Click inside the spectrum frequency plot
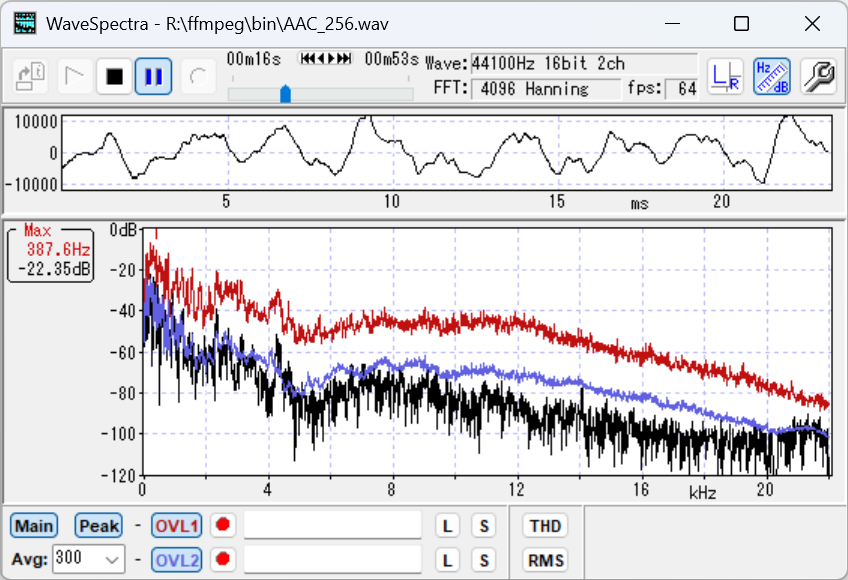 click(x=487, y=352)
